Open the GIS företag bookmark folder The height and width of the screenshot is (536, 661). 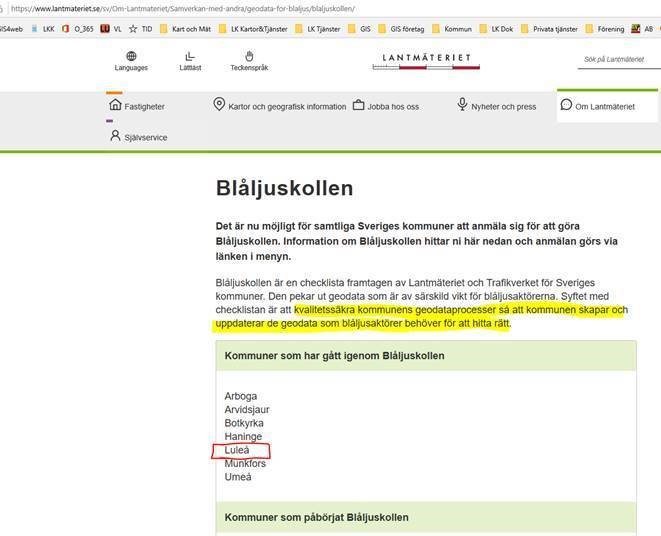coord(401,29)
